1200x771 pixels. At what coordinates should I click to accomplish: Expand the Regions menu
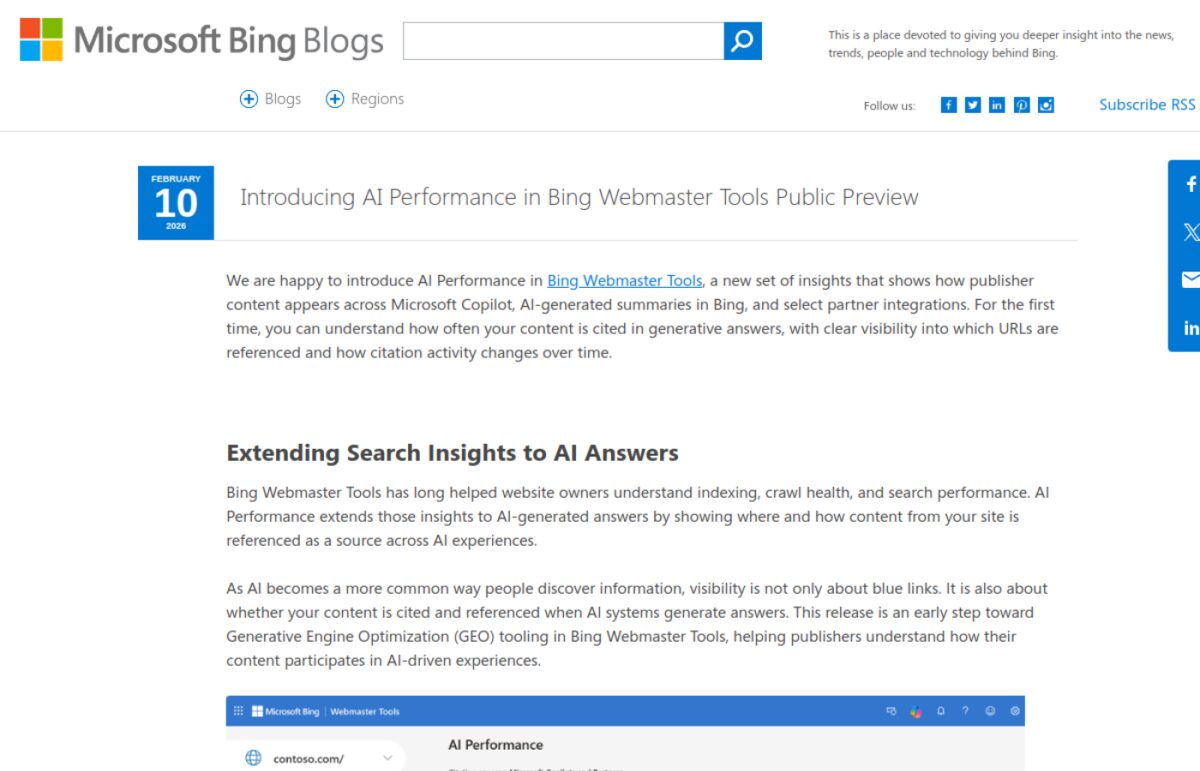(x=365, y=99)
